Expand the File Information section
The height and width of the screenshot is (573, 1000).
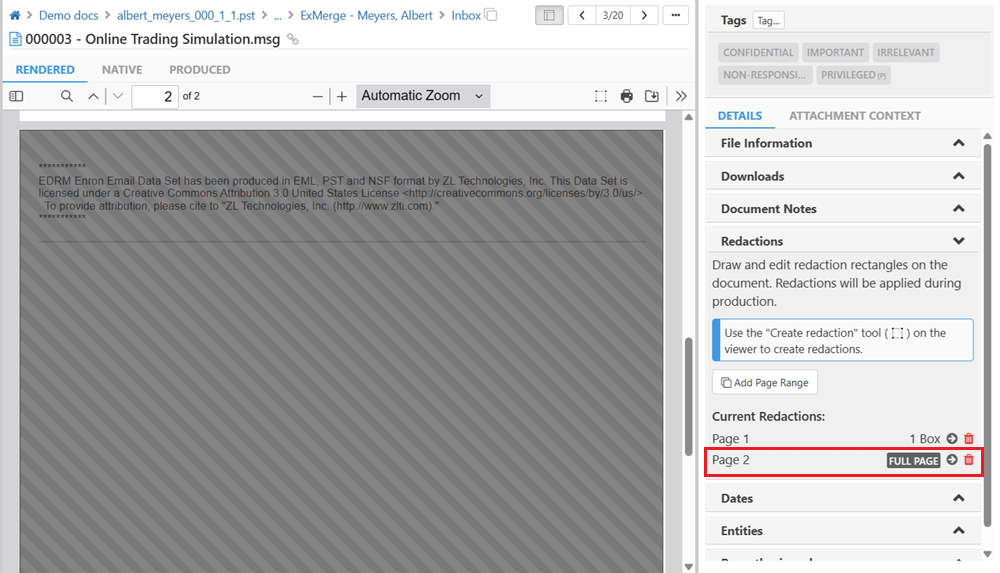[842, 144]
